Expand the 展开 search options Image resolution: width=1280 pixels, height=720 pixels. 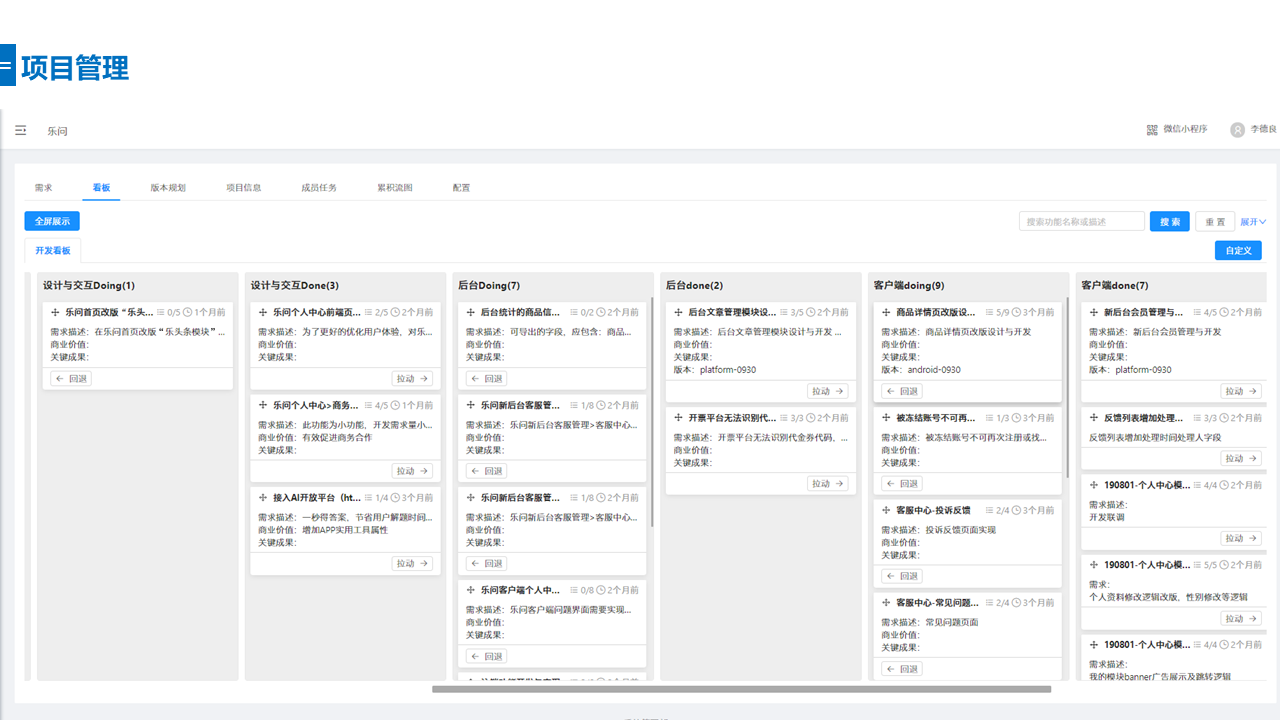click(x=1253, y=222)
